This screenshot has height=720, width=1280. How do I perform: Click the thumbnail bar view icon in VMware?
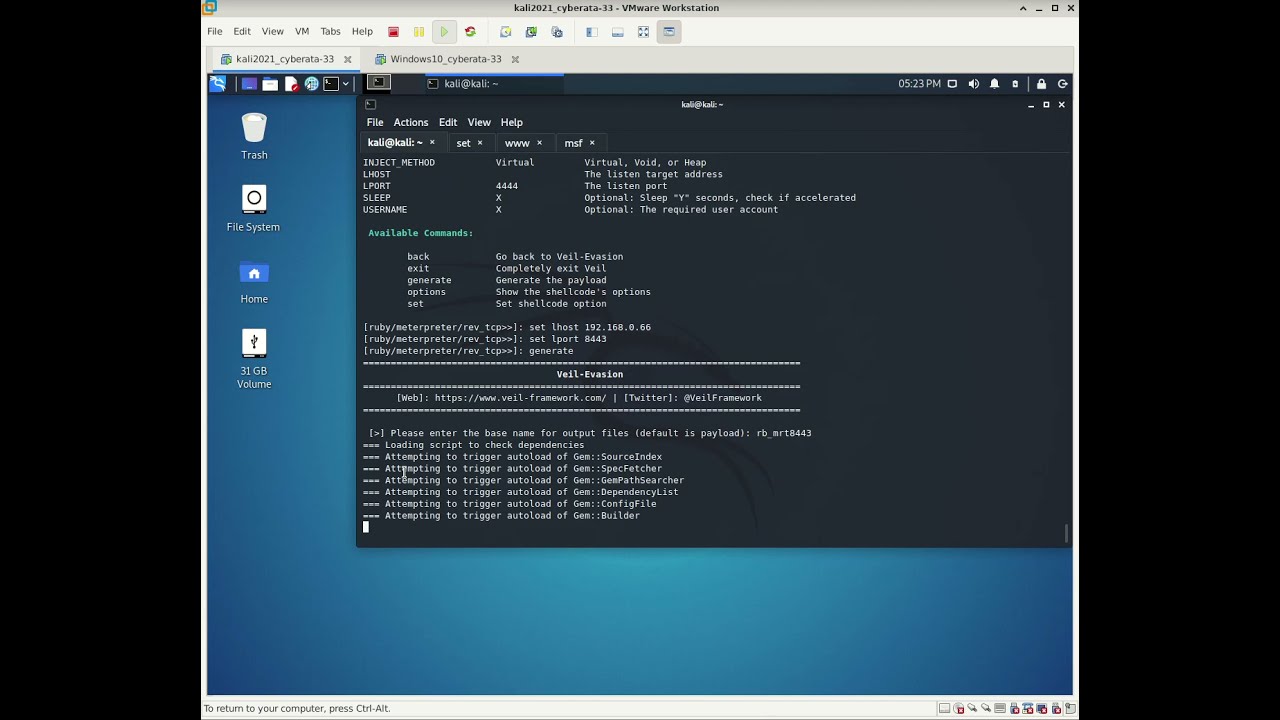pos(617,32)
